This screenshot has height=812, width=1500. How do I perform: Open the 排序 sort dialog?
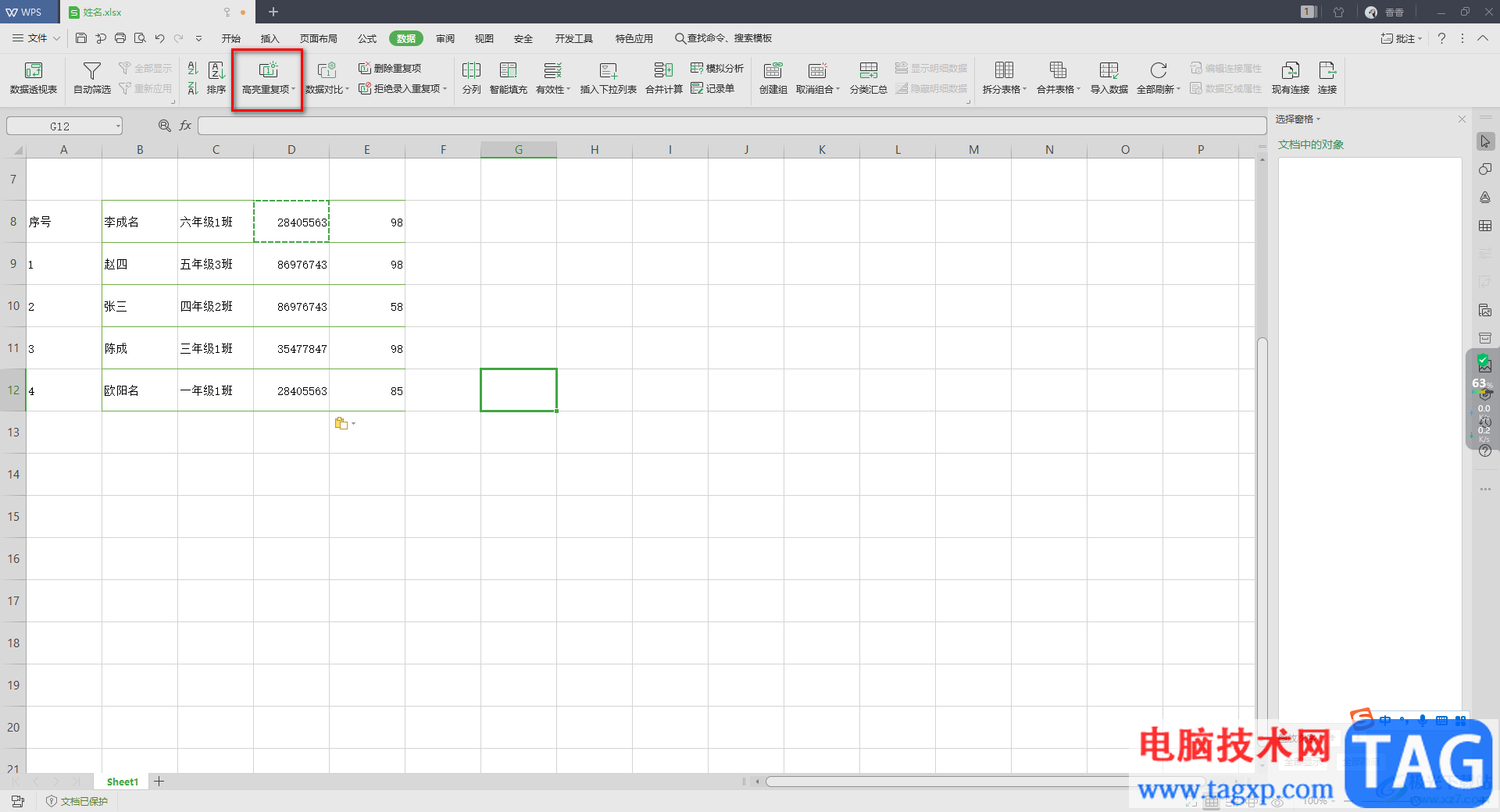click(x=216, y=78)
